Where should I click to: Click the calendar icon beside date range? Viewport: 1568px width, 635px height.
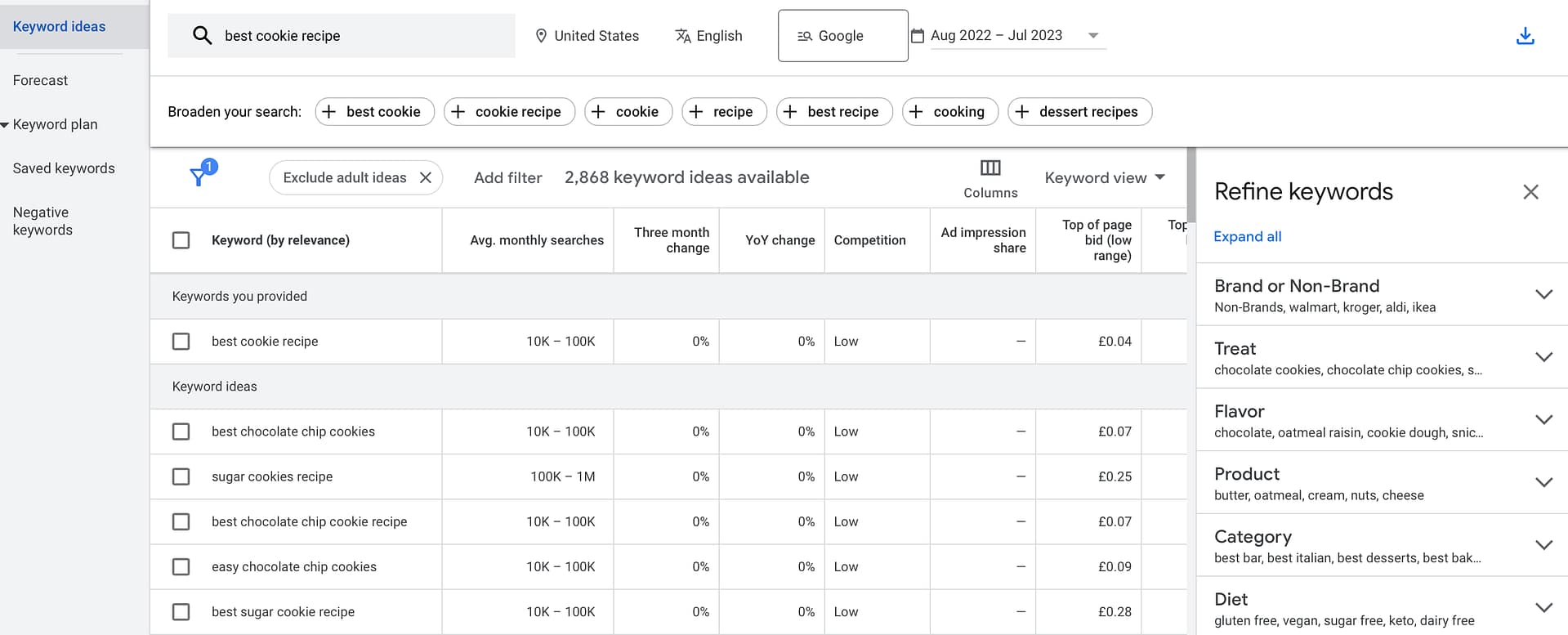pos(918,36)
